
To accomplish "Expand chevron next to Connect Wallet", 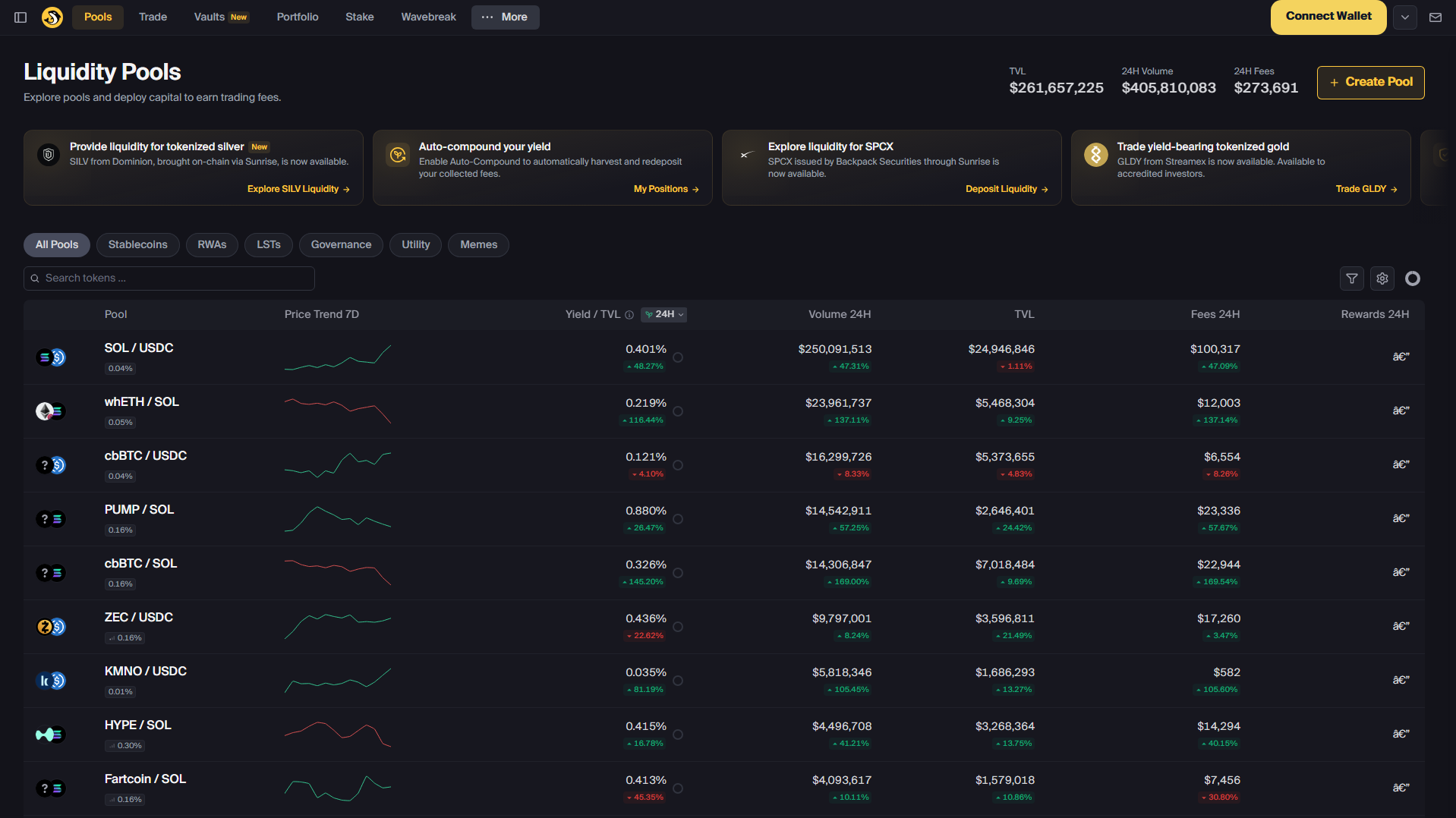I will [x=1404, y=17].
